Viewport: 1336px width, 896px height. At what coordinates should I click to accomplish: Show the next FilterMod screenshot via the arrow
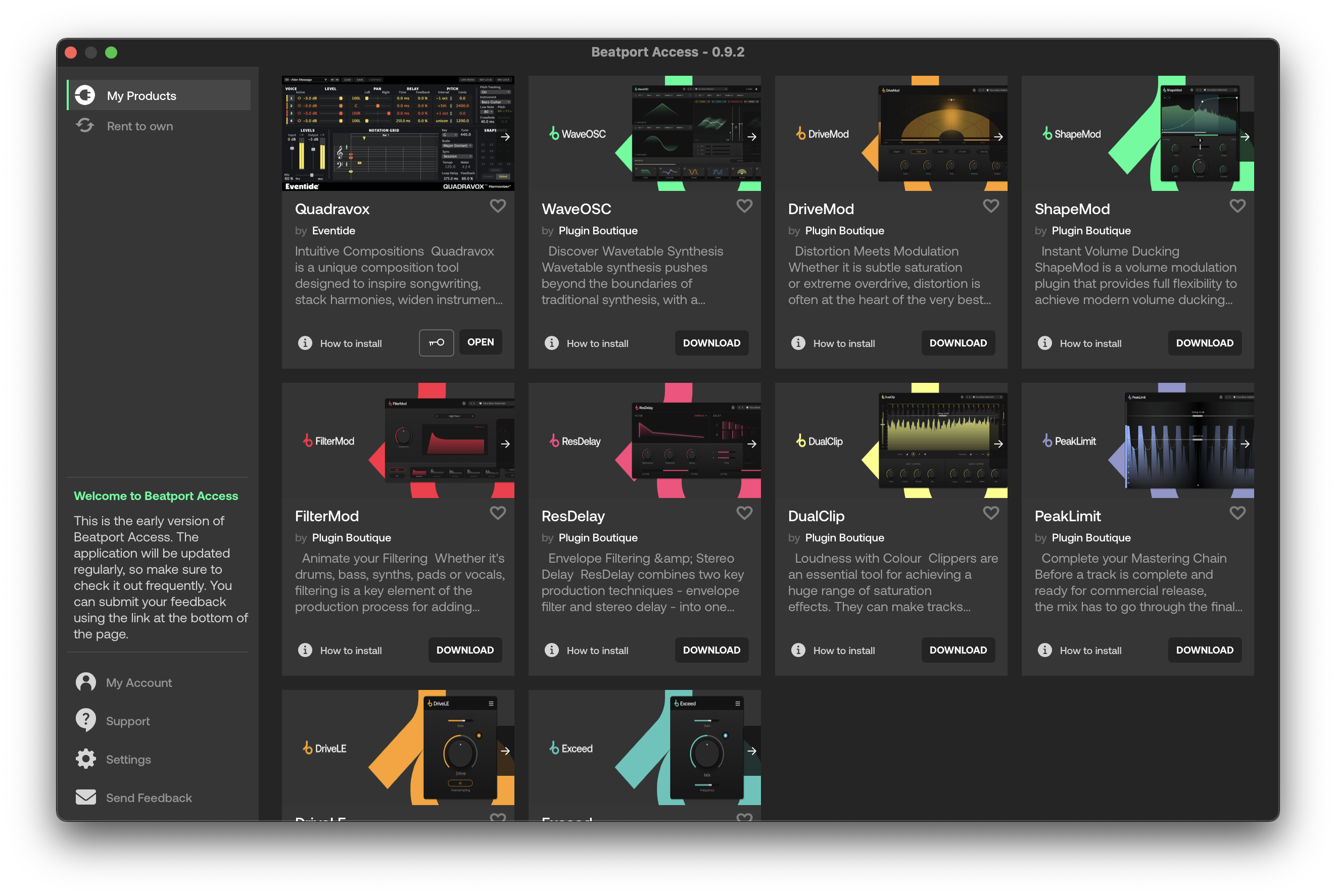click(x=505, y=444)
